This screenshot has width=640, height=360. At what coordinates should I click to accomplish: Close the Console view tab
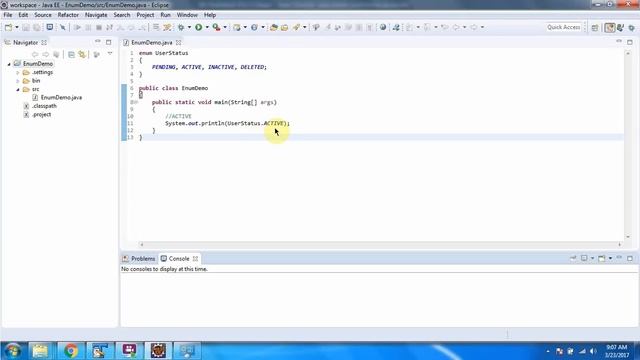click(196, 259)
